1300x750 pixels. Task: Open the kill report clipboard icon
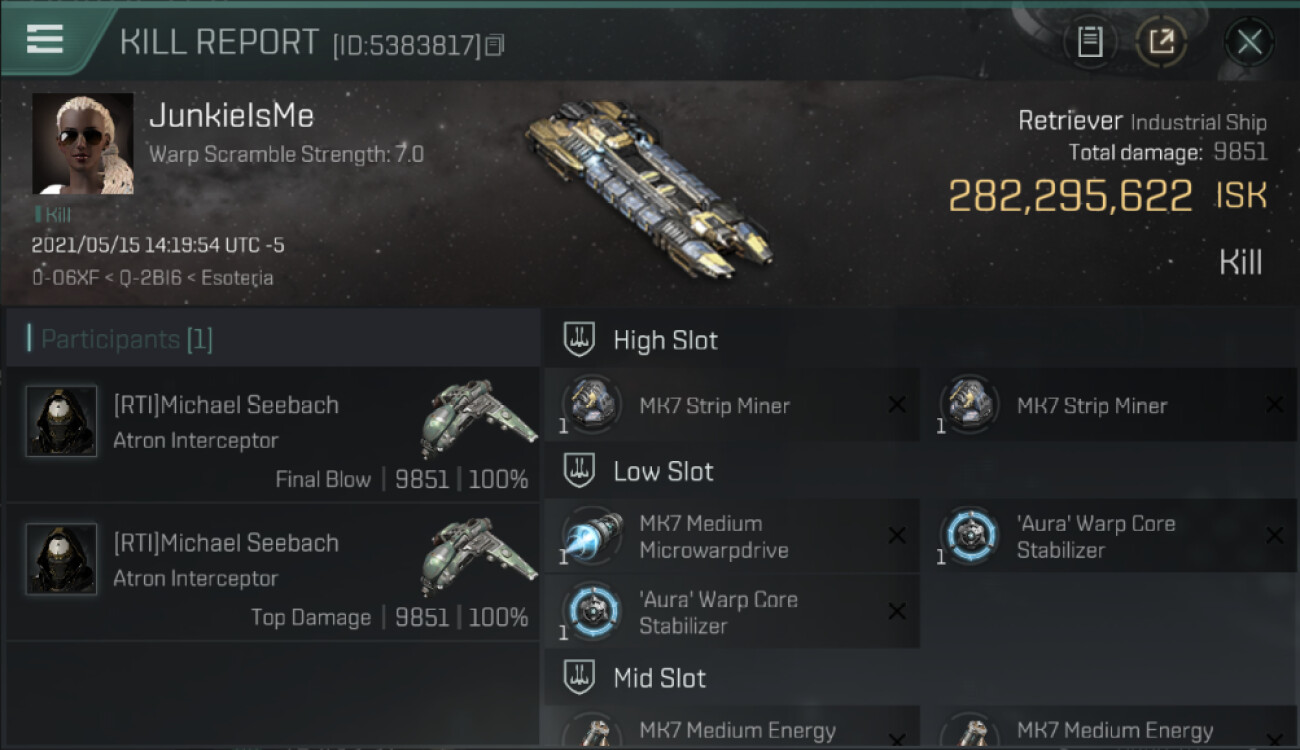point(1090,42)
